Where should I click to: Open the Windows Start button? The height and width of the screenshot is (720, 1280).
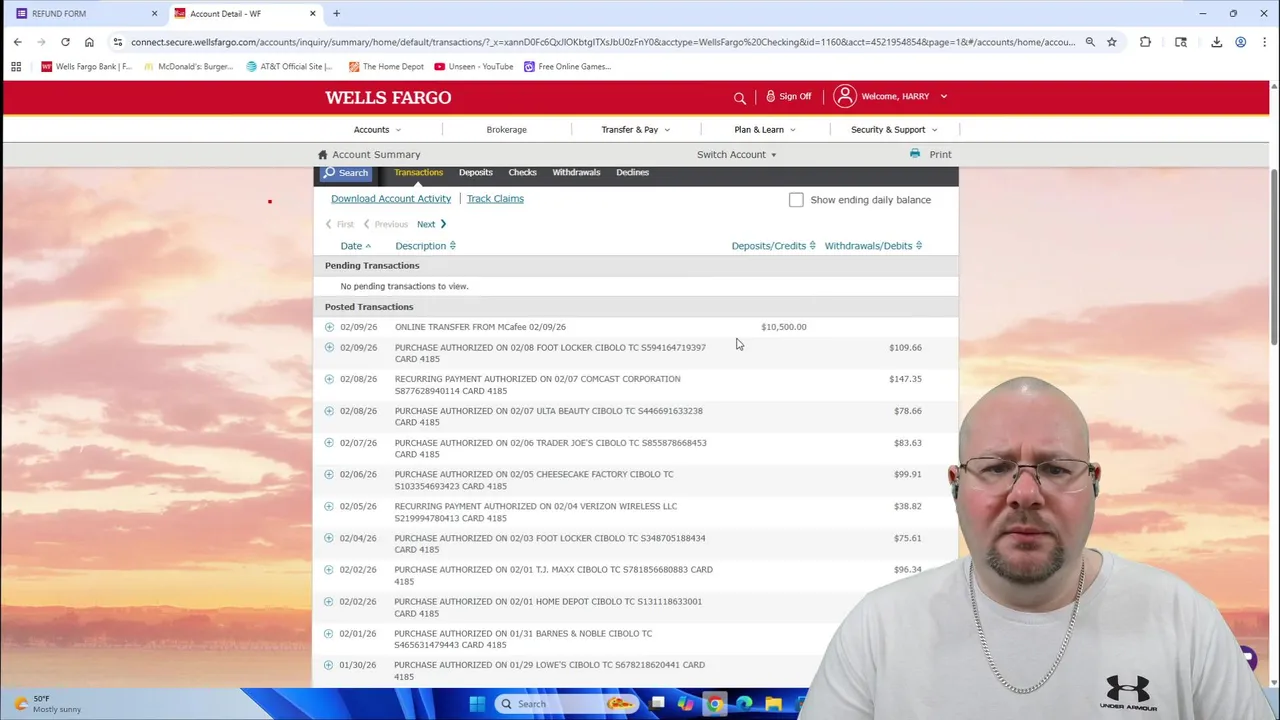(x=477, y=704)
